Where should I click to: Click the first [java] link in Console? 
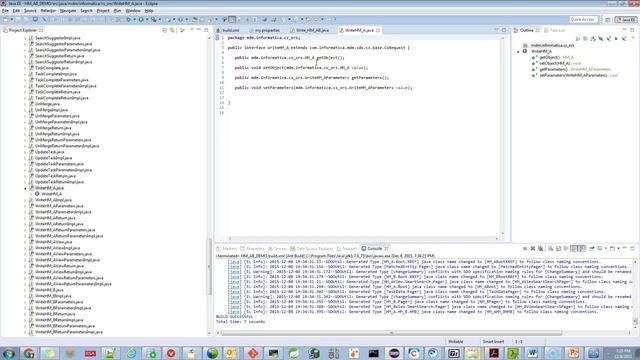point(234,262)
